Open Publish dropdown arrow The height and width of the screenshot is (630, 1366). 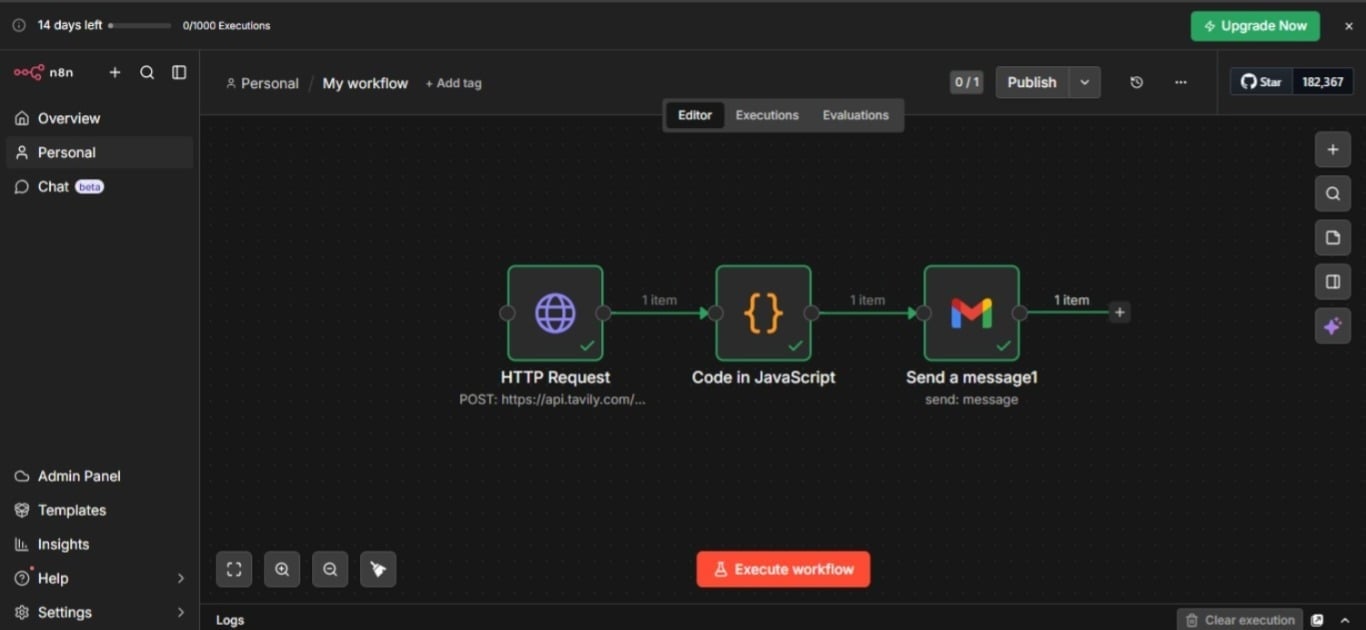[1085, 82]
